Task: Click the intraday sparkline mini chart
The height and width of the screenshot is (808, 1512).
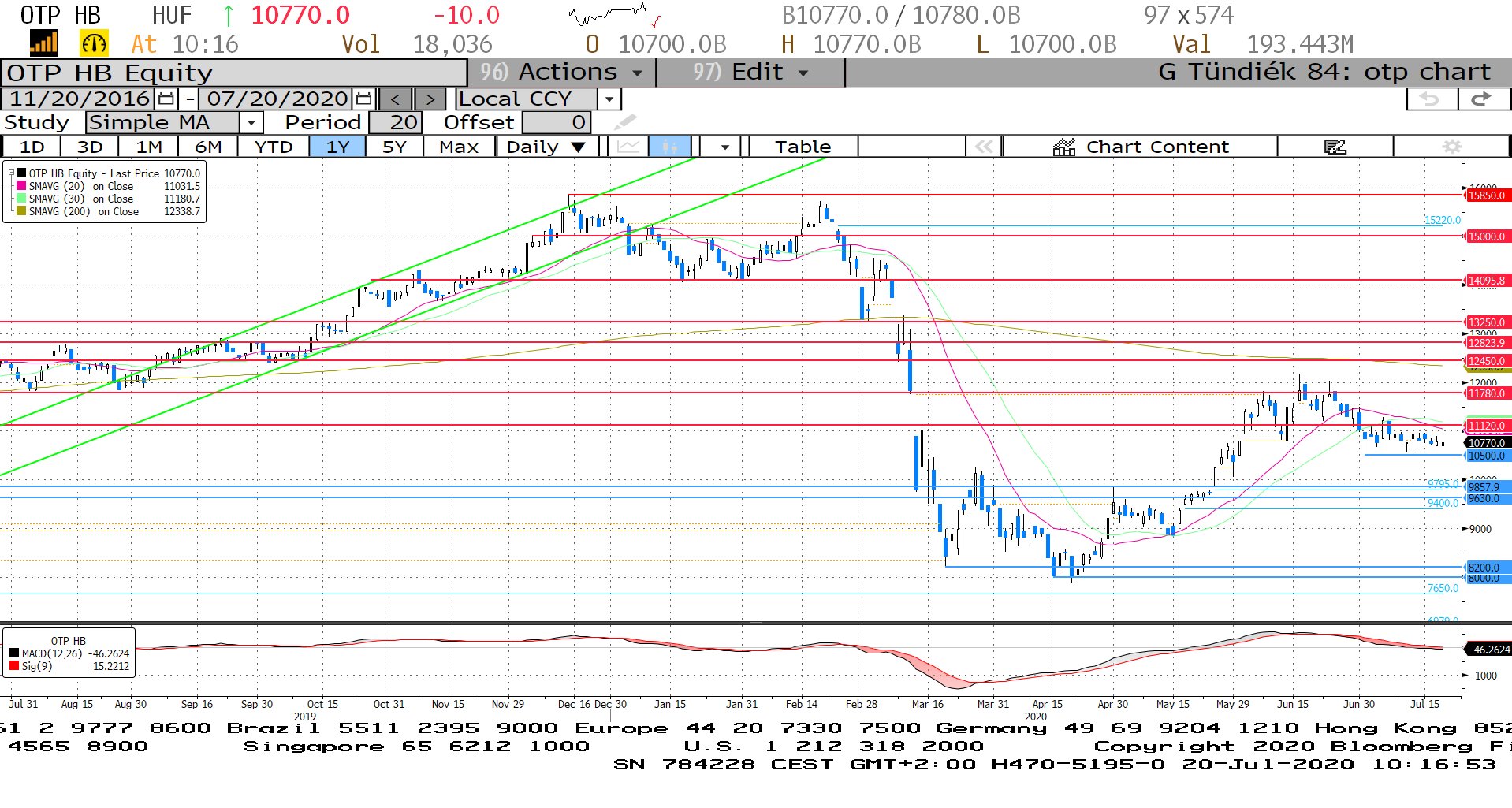Action: (x=615, y=16)
